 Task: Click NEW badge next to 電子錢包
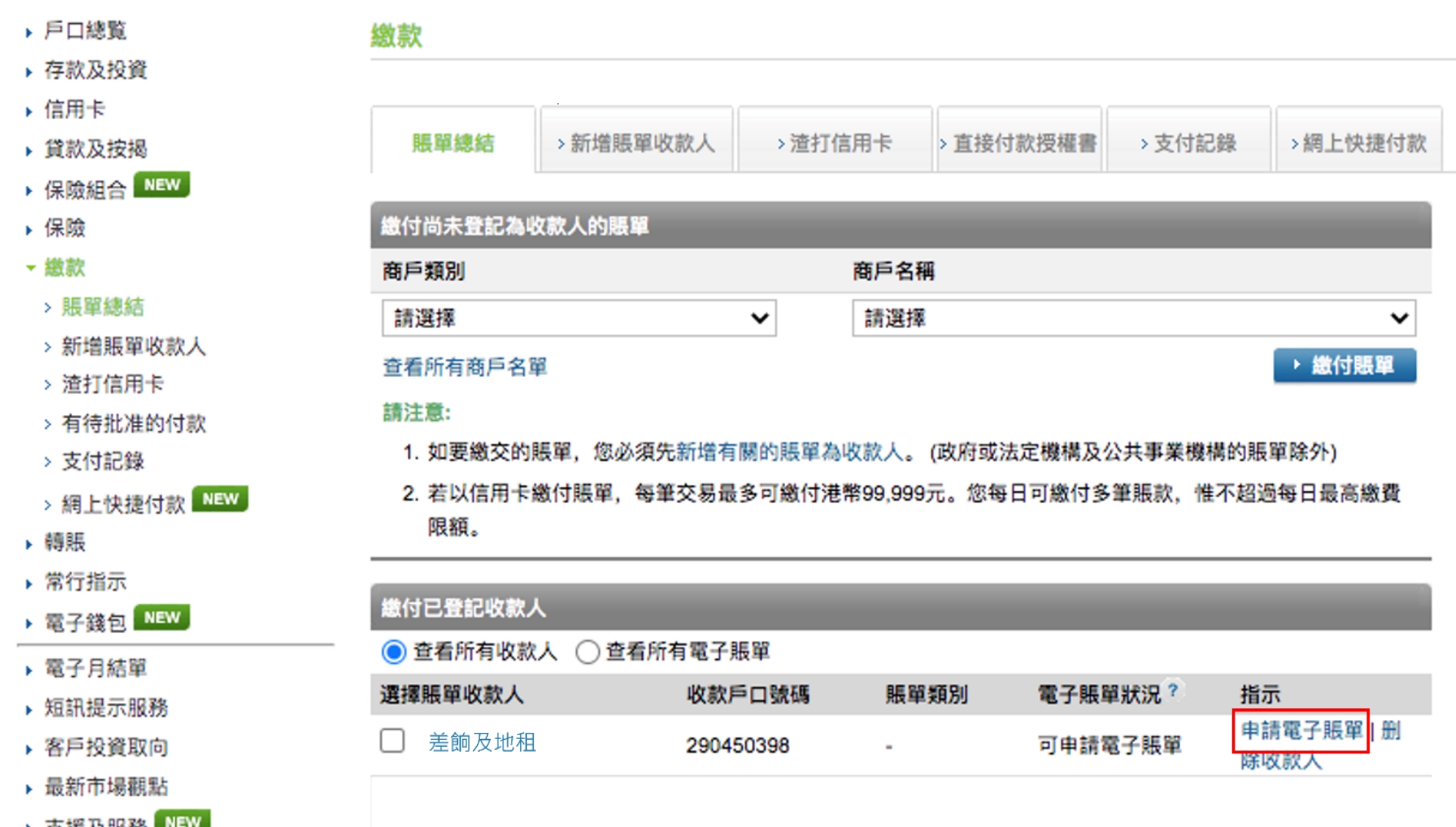tap(162, 618)
